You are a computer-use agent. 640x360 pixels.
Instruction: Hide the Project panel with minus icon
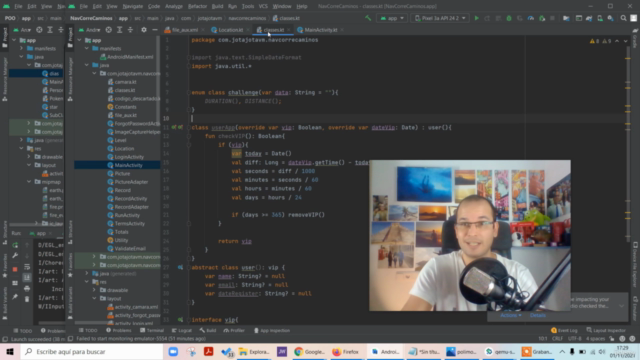coord(155,30)
